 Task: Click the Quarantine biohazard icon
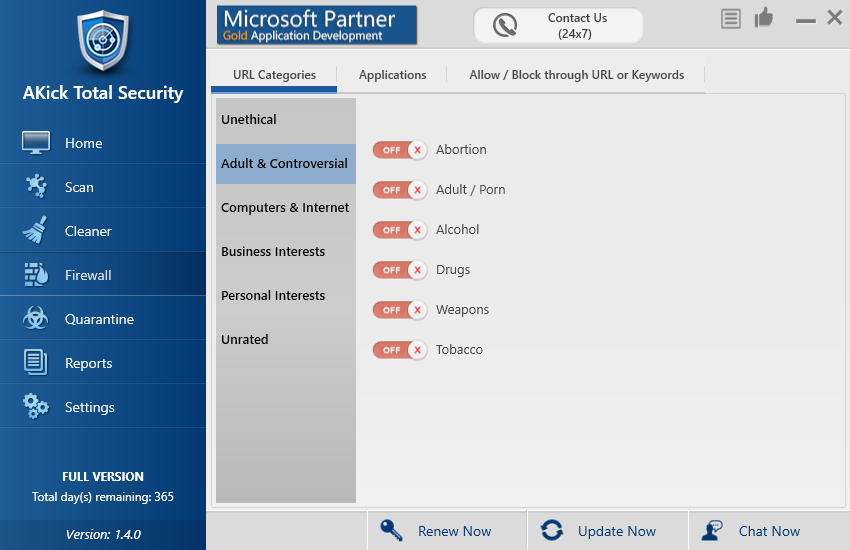click(35, 319)
